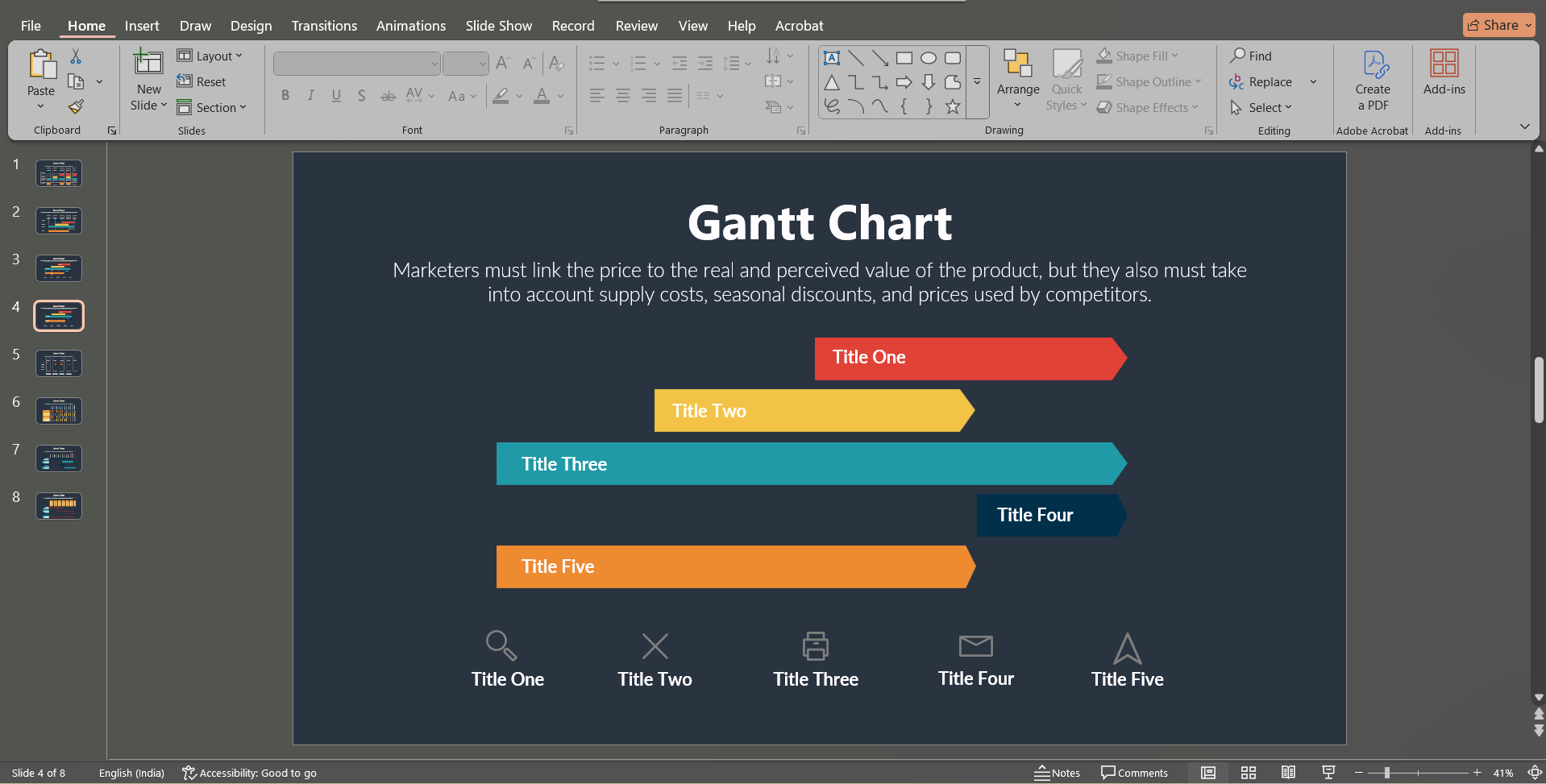Open the Review ribbon tab
Viewport: 1546px width, 784px height.
coord(636,25)
